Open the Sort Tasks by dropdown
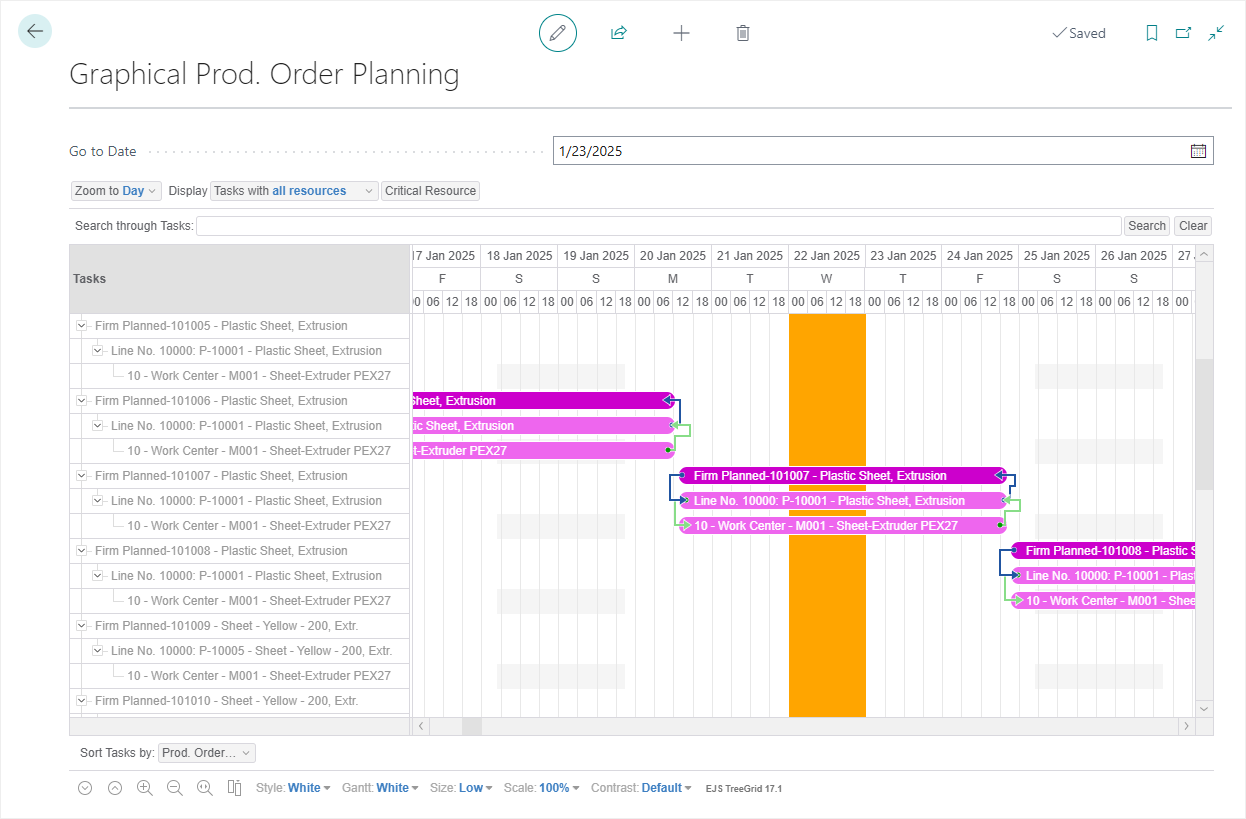Screen dimensions: 1246x819 206,753
